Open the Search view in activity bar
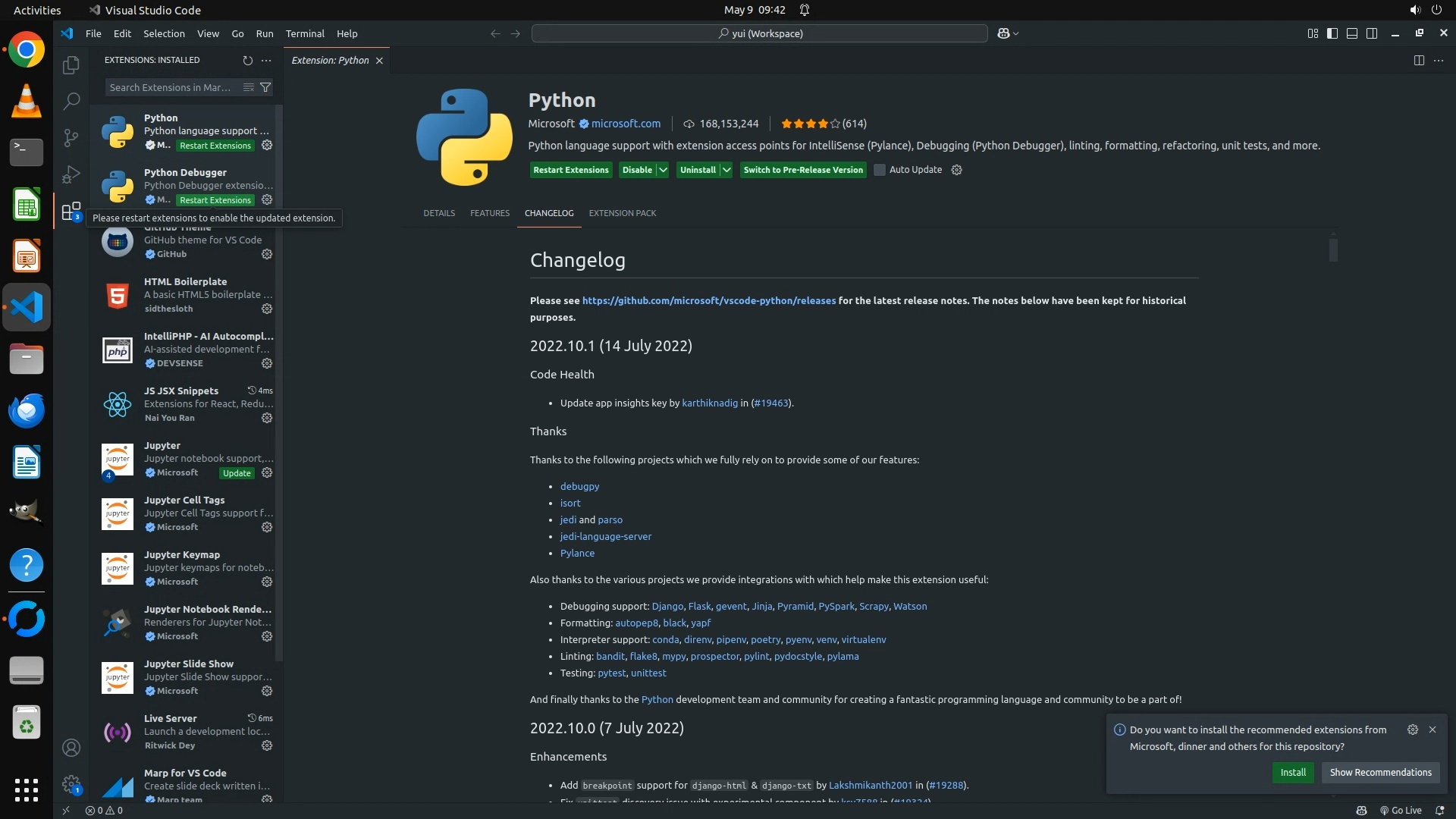1456x819 pixels. tap(71, 101)
